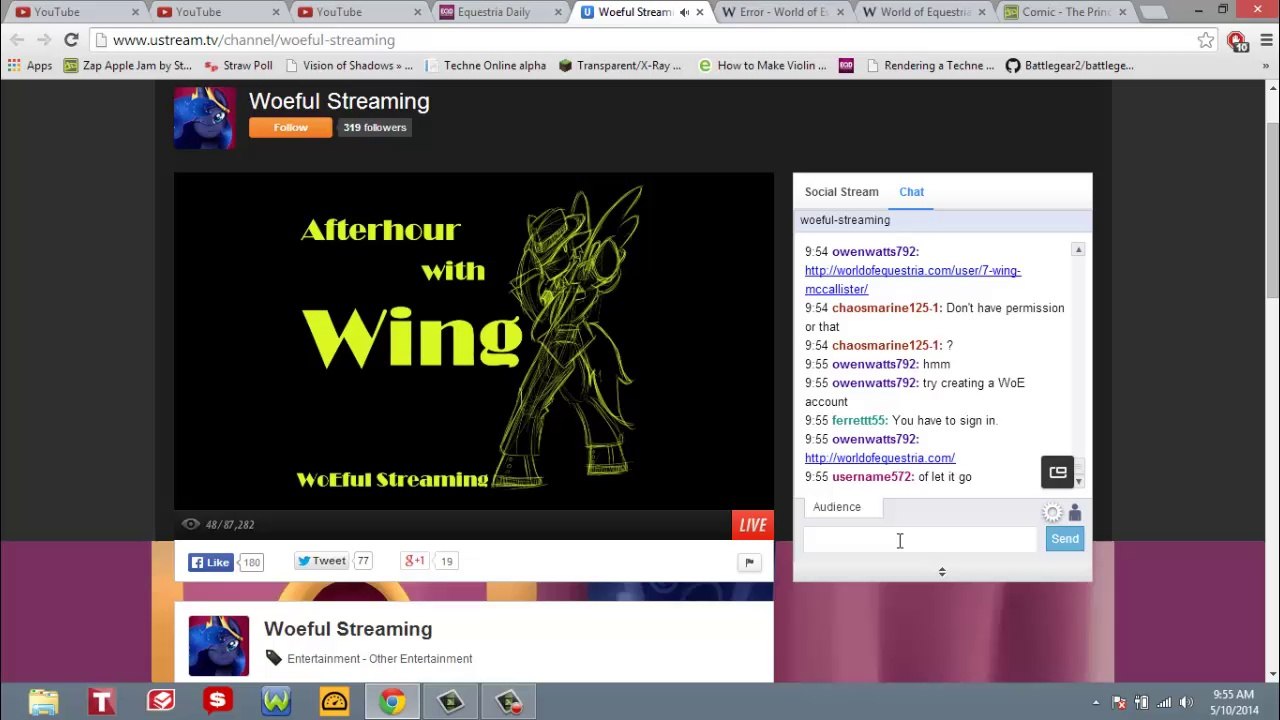Viewport: 1280px width, 720px height.
Task: Open the worldofequestria.com link in chat
Action: click(x=880, y=458)
